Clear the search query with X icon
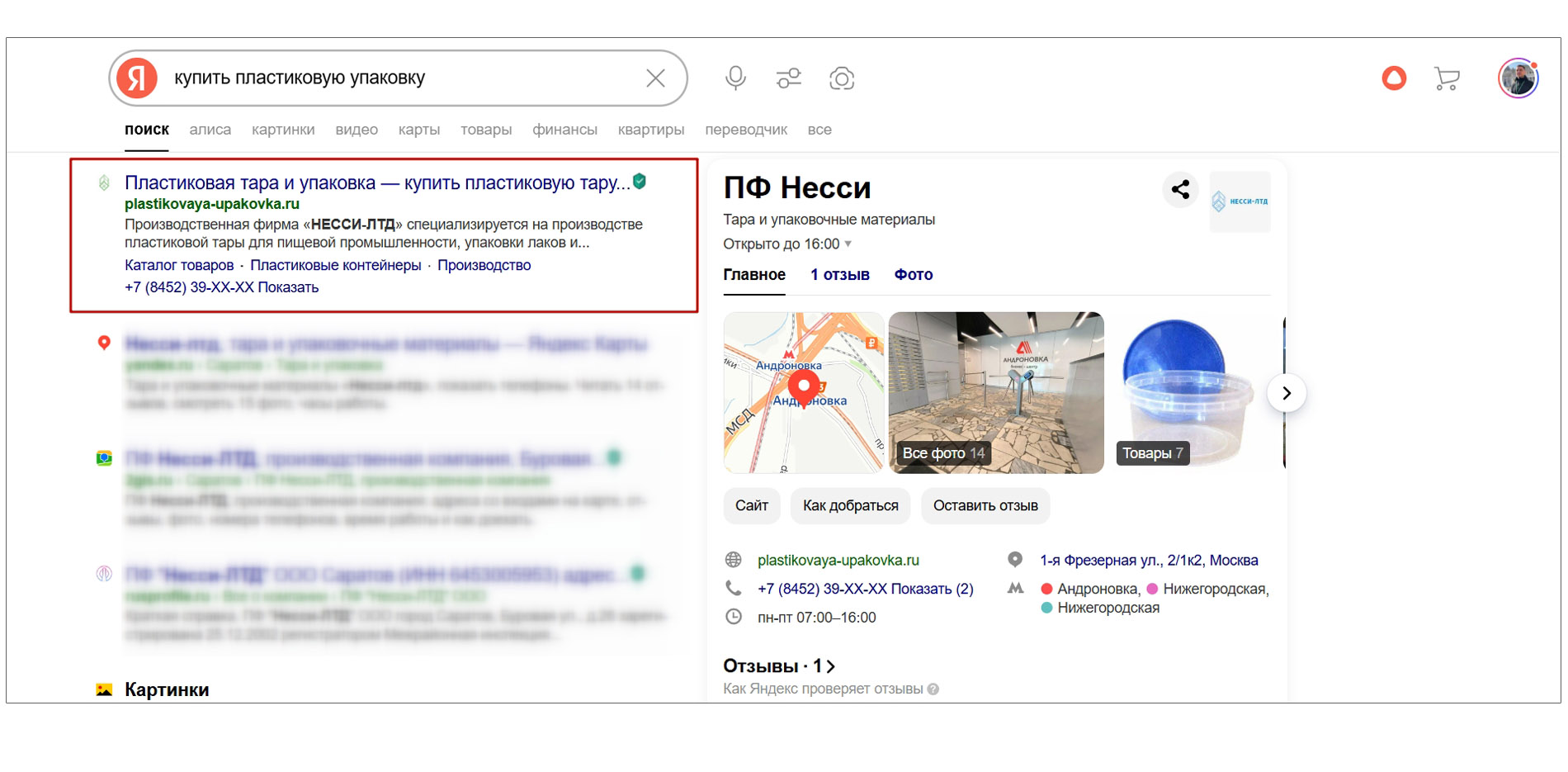This screenshot has height=772, width=1568. coord(655,78)
